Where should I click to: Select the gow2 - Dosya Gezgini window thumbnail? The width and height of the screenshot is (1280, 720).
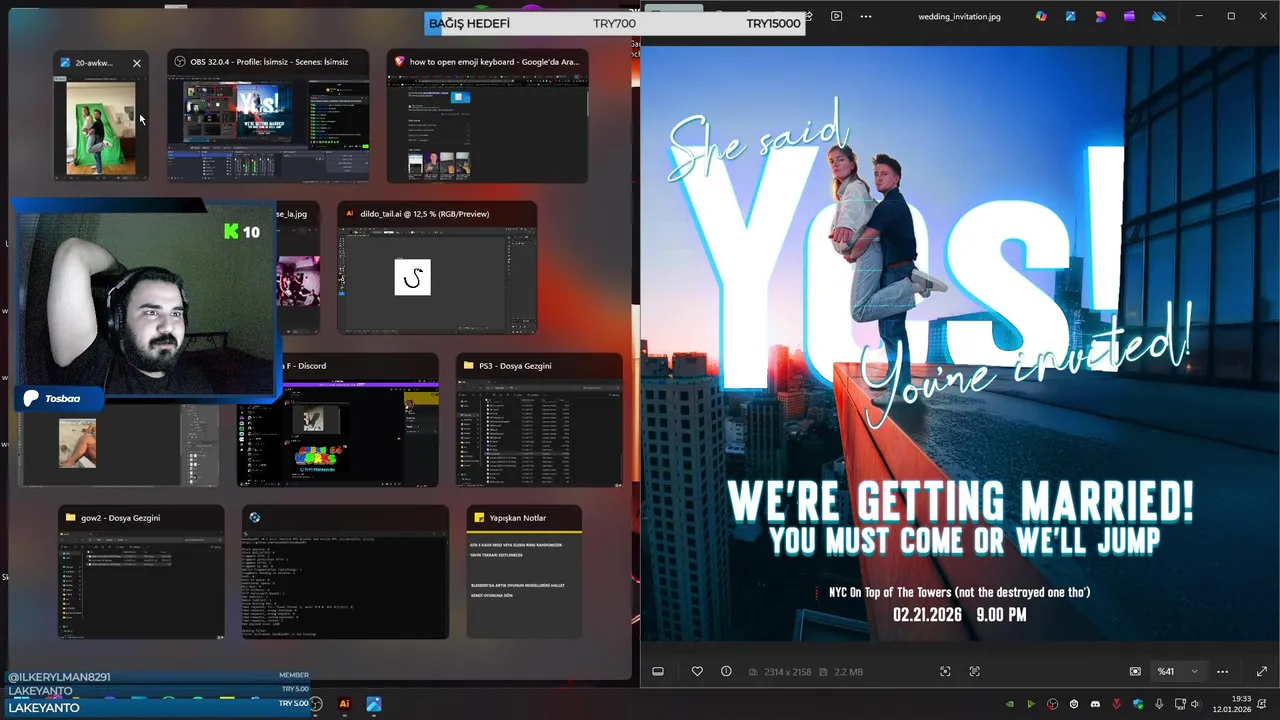tap(141, 572)
